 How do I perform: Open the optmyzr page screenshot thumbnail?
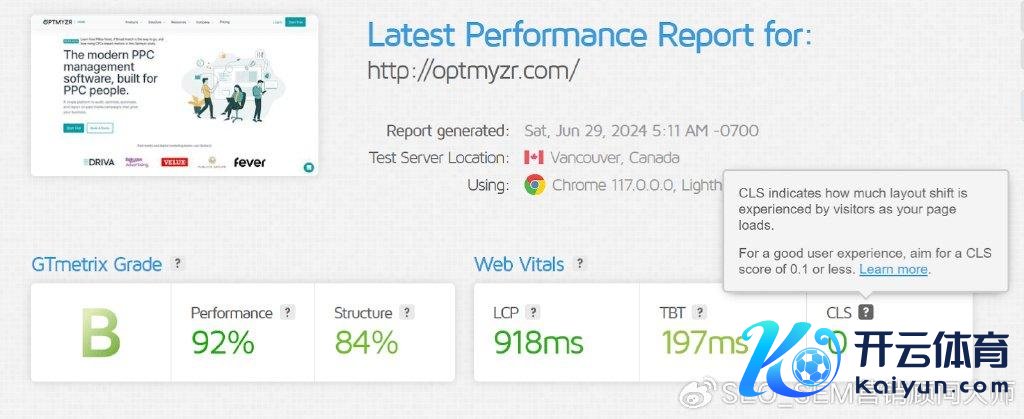point(173,95)
